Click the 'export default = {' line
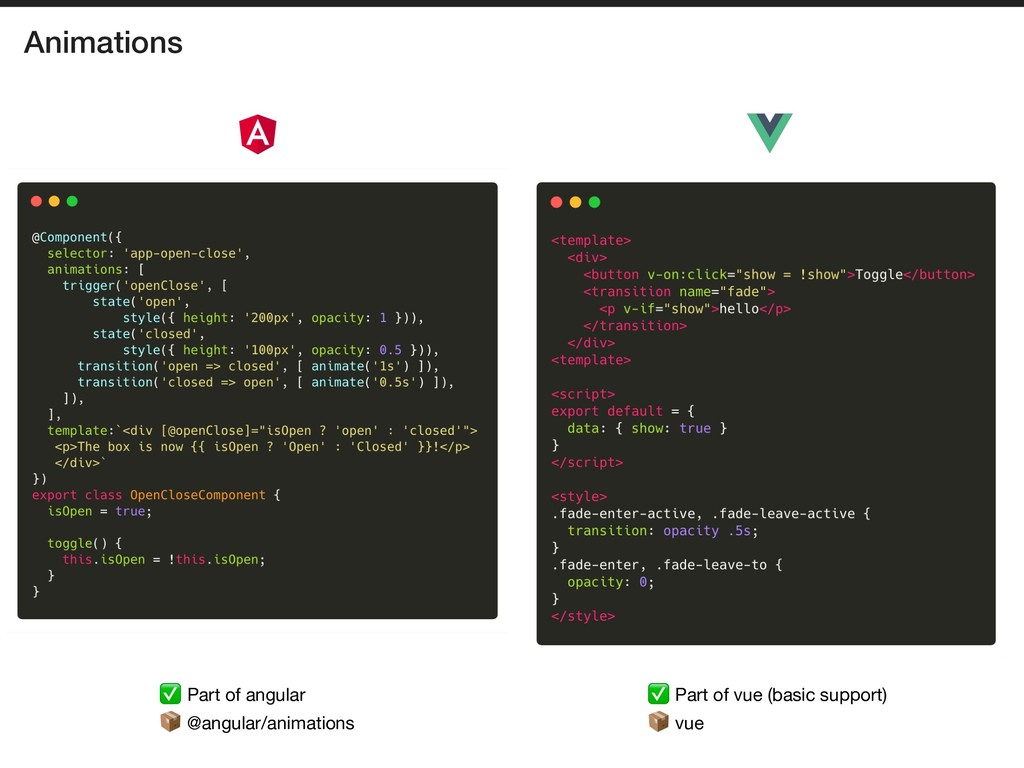 [x=622, y=411]
